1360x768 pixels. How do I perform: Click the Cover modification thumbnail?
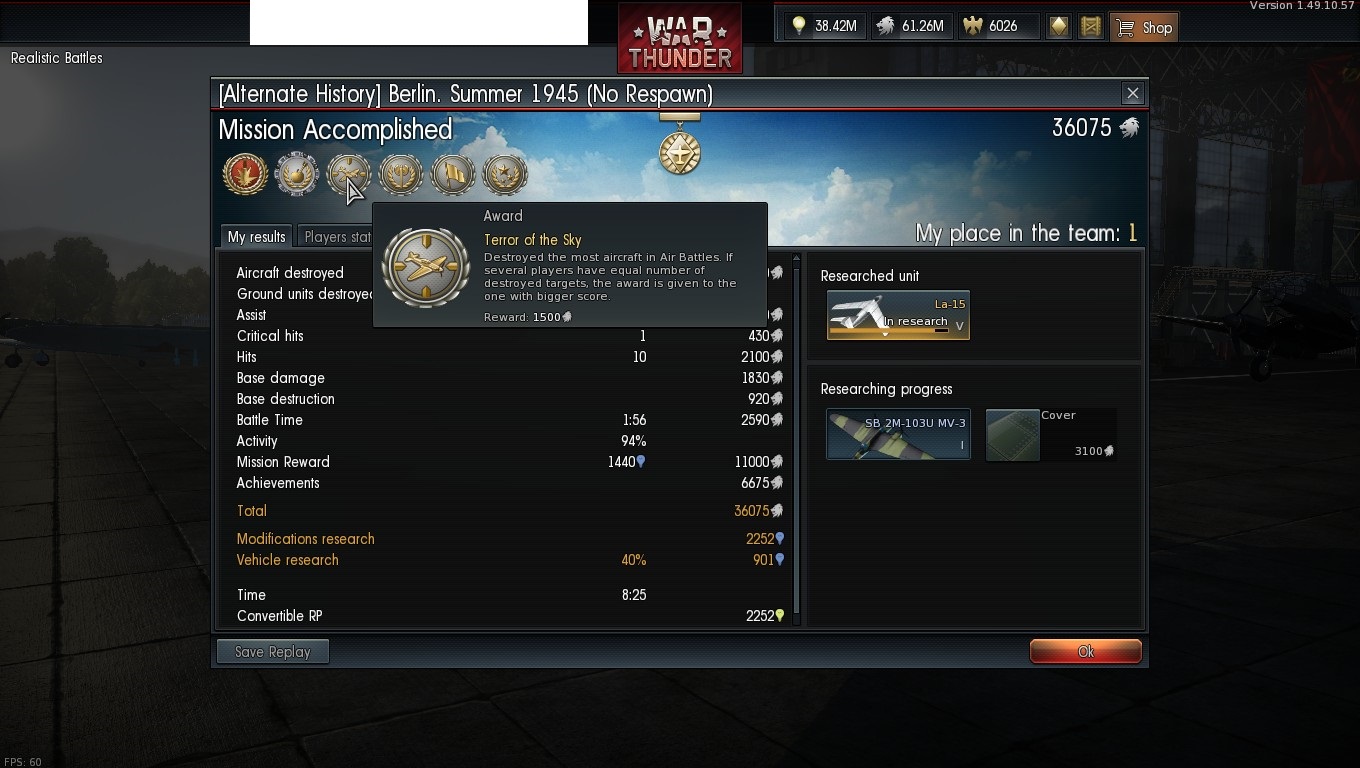point(1012,435)
